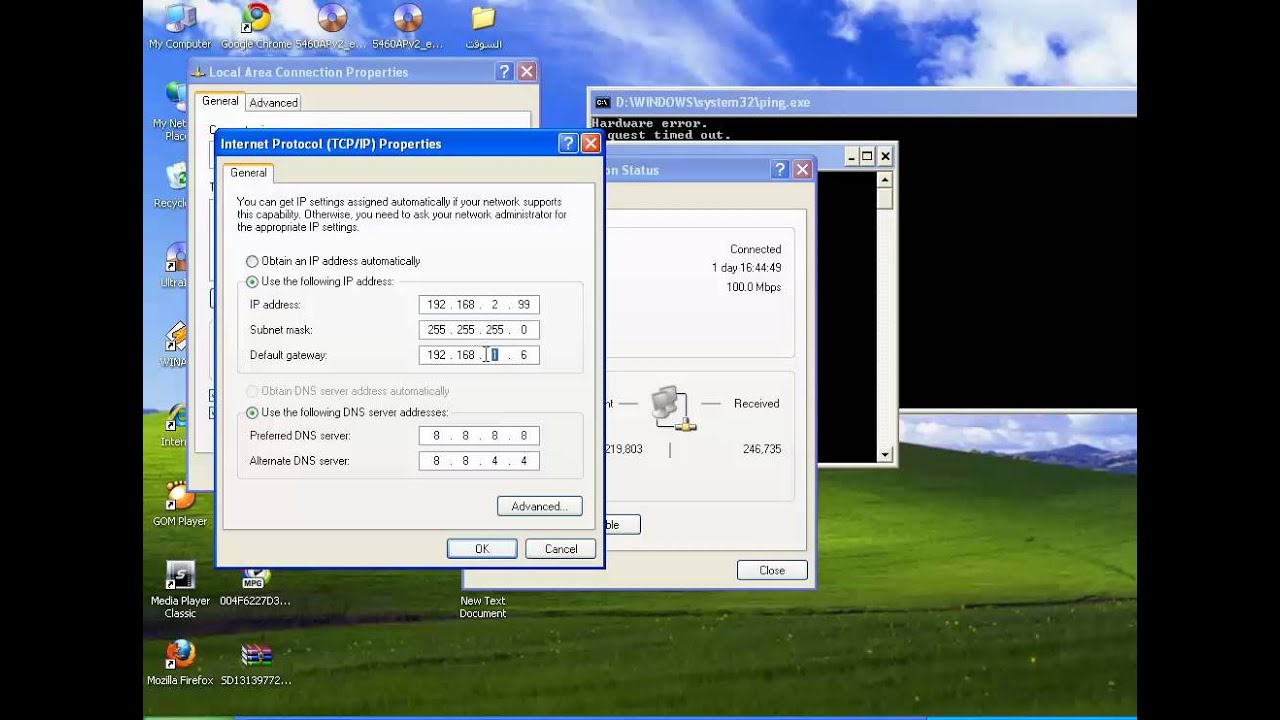
Task: Click the Subnet mask input field
Action: point(479,329)
